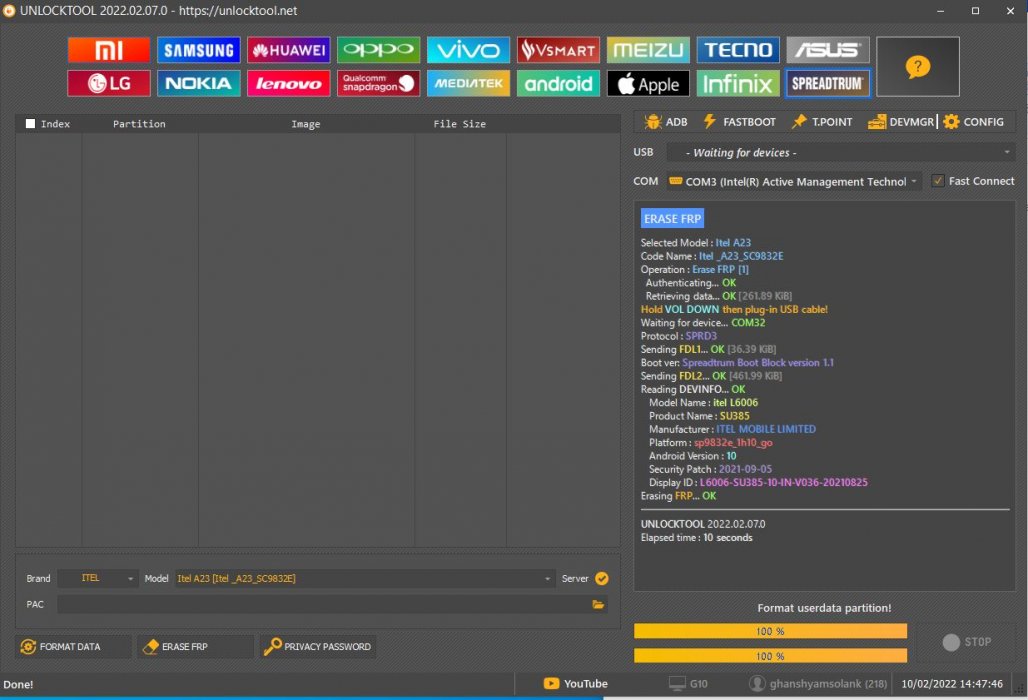Select the Huawei brand logo
Viewport: 1028px width, 700px height.
pos(288,50)
